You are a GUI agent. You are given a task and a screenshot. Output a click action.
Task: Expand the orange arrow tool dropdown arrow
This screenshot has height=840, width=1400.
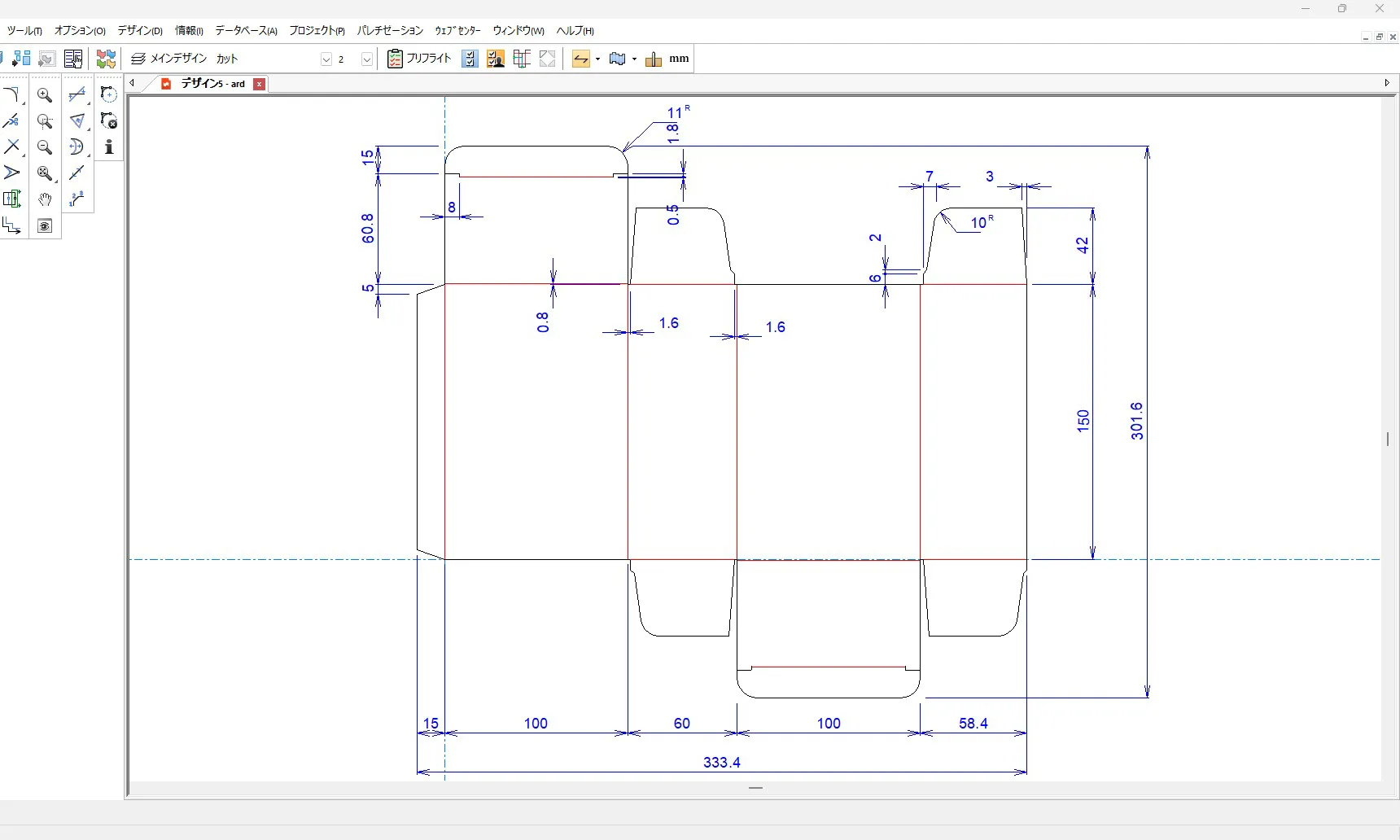(598, 59)
